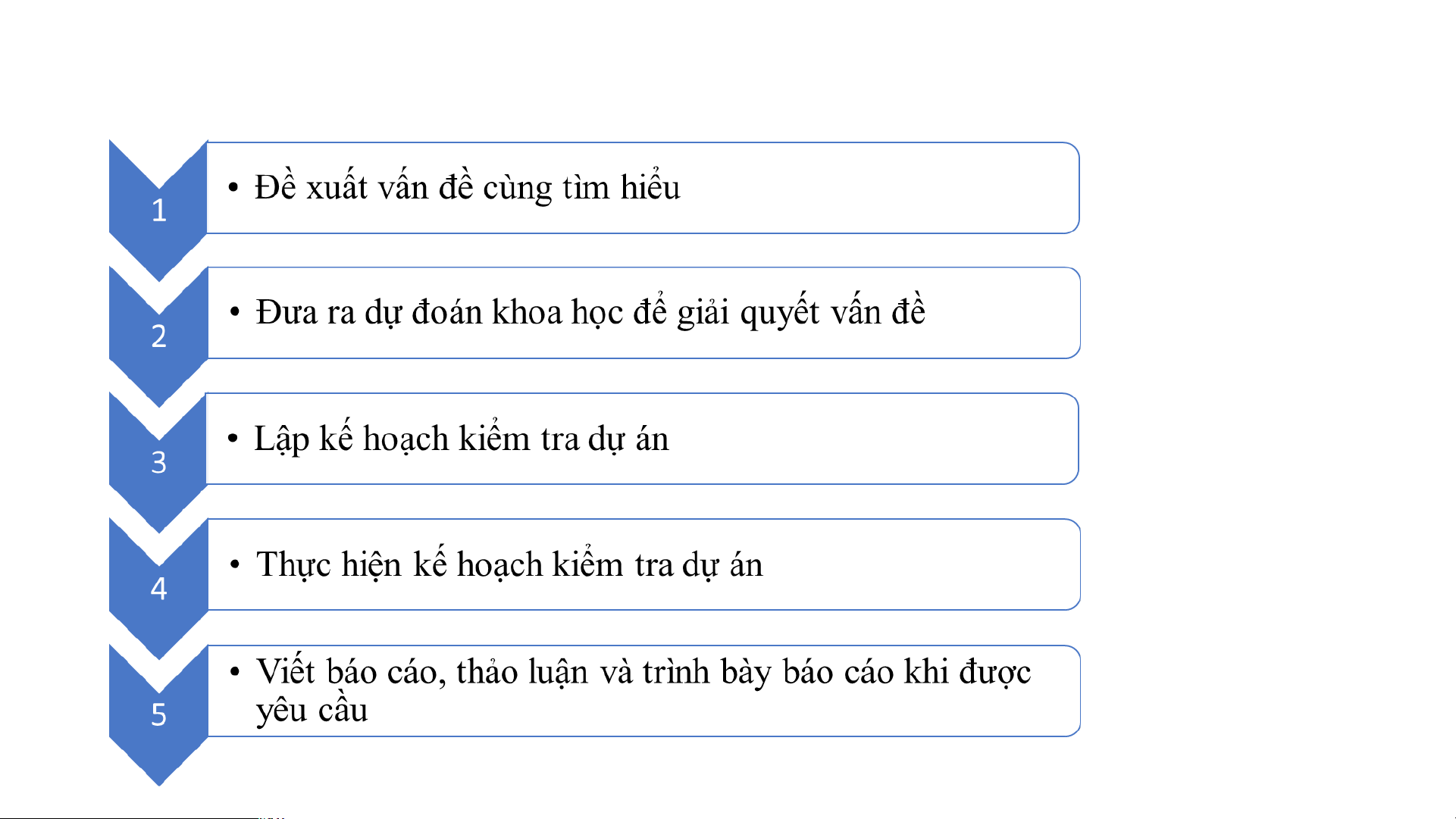This screenshot has height=819, width=1456.
Task: Select the blue chevron numbered 2
Action: 158,336
